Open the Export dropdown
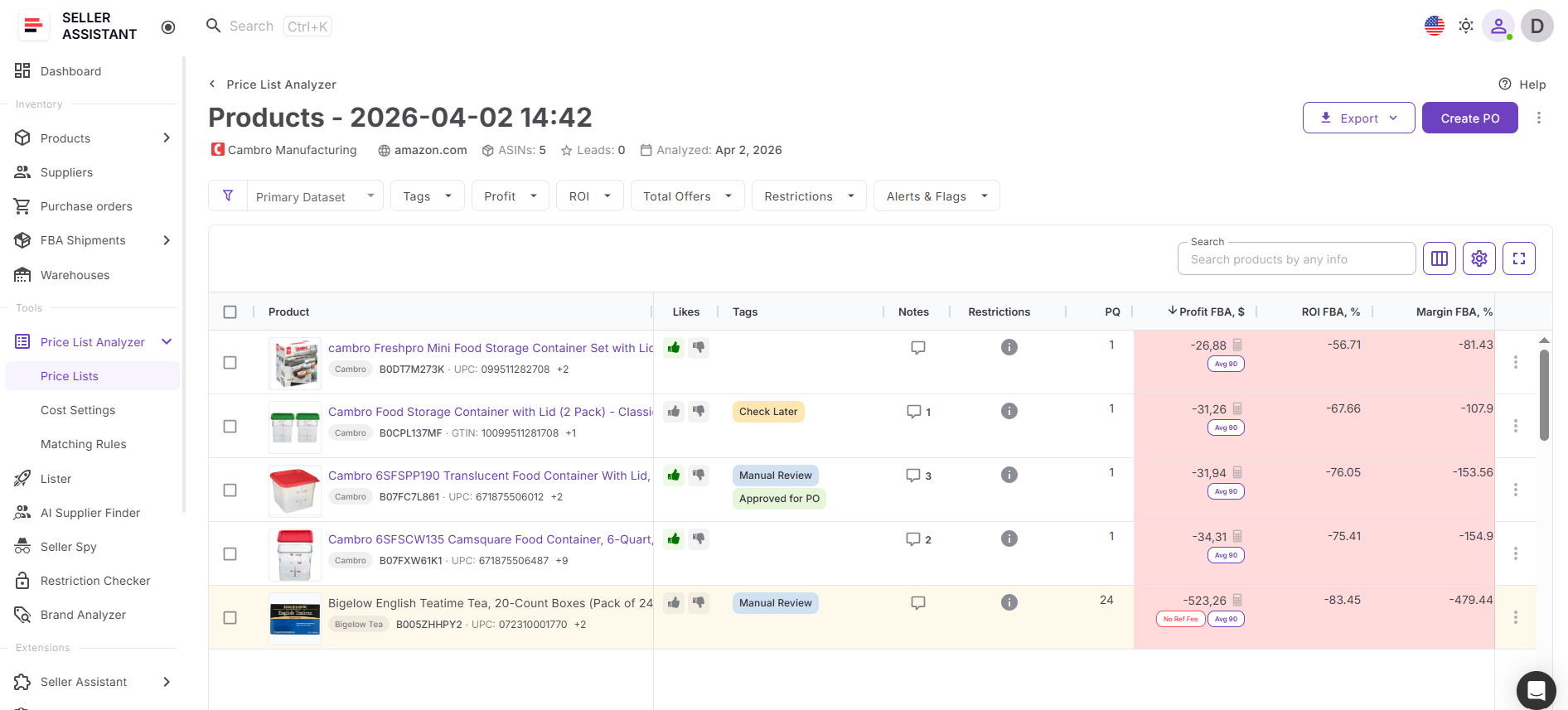1568x710 pixels. click(1359, 118)
